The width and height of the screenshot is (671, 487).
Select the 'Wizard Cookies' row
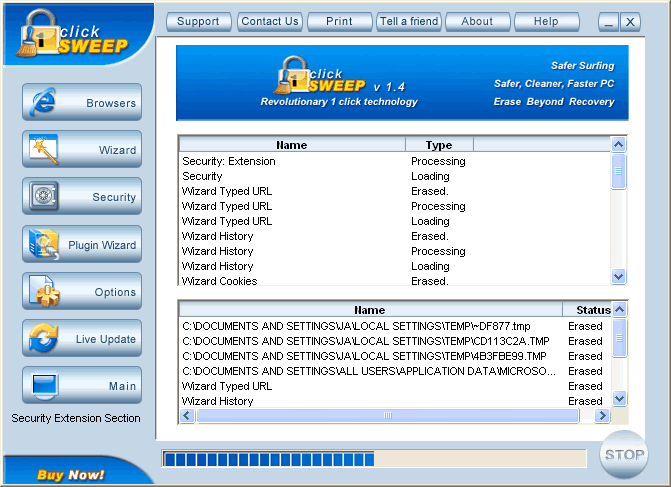(x=395, y=281)
